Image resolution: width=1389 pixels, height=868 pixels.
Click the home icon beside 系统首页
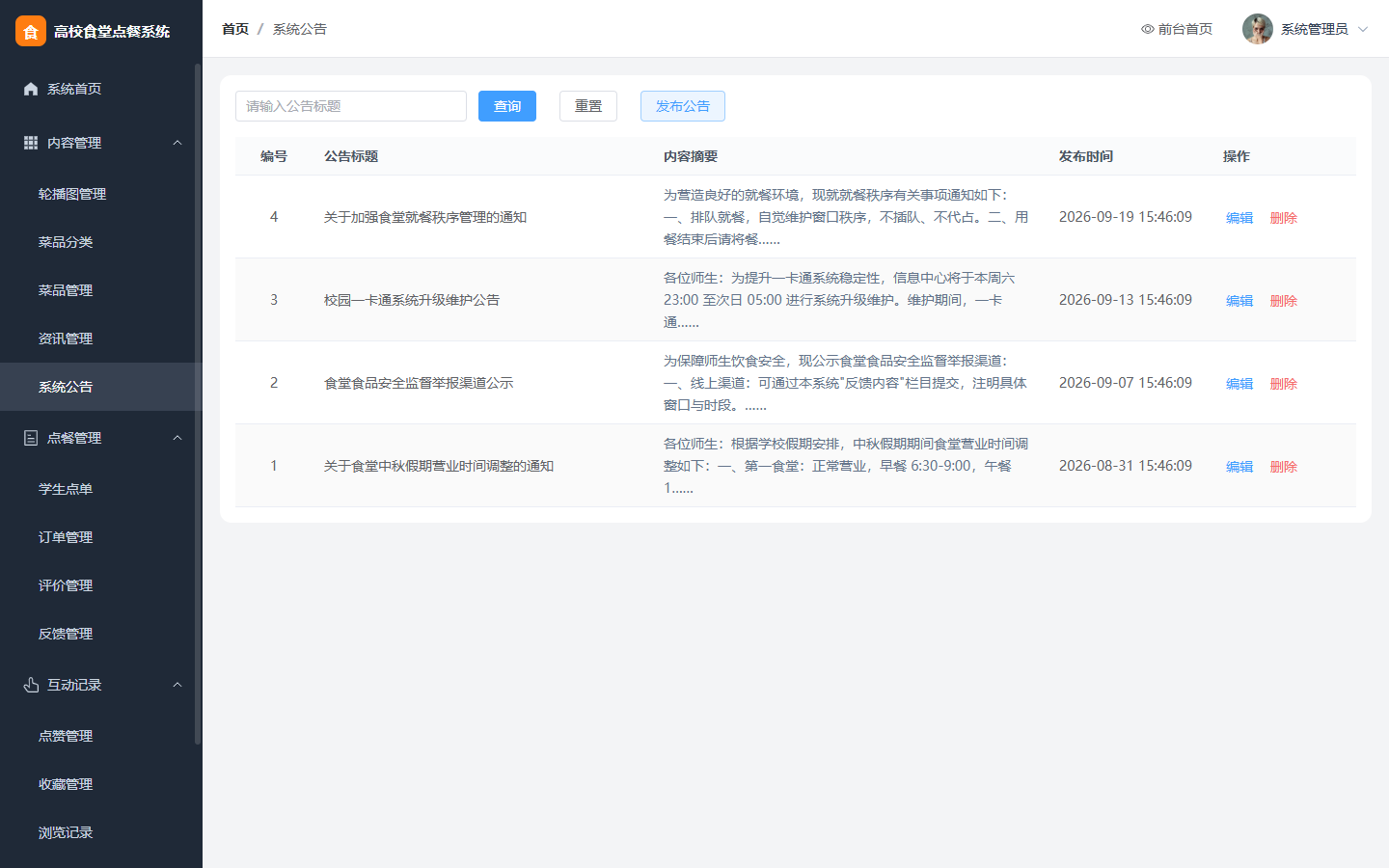click(31, 89)
